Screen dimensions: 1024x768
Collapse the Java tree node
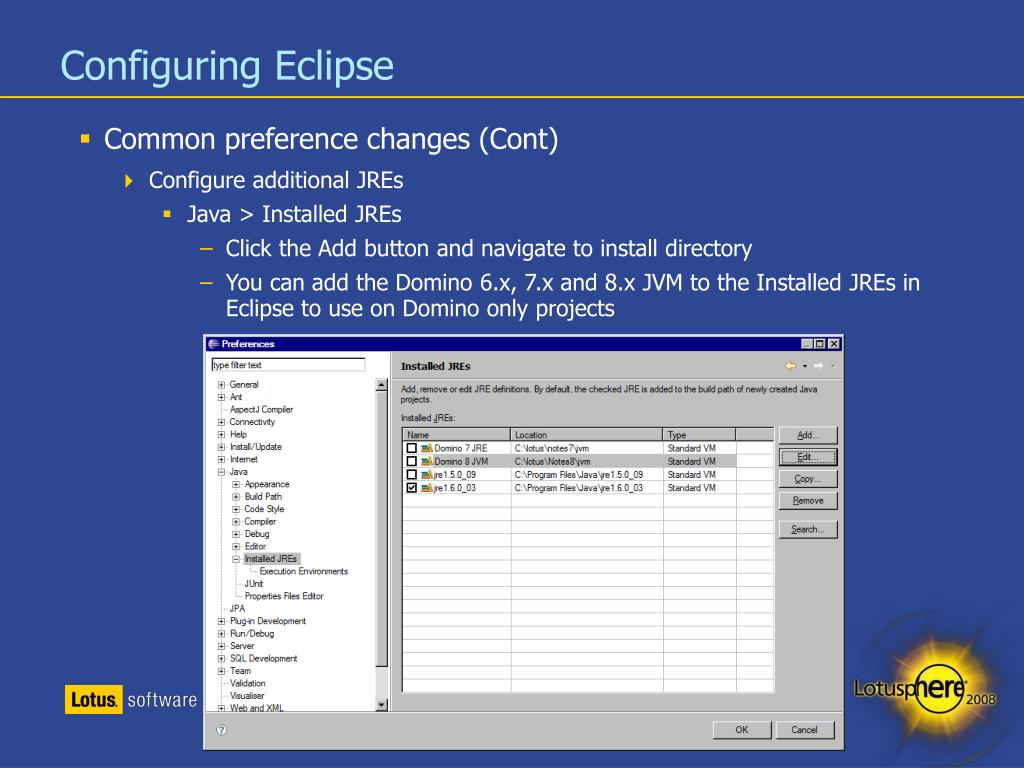pos(221,472)
